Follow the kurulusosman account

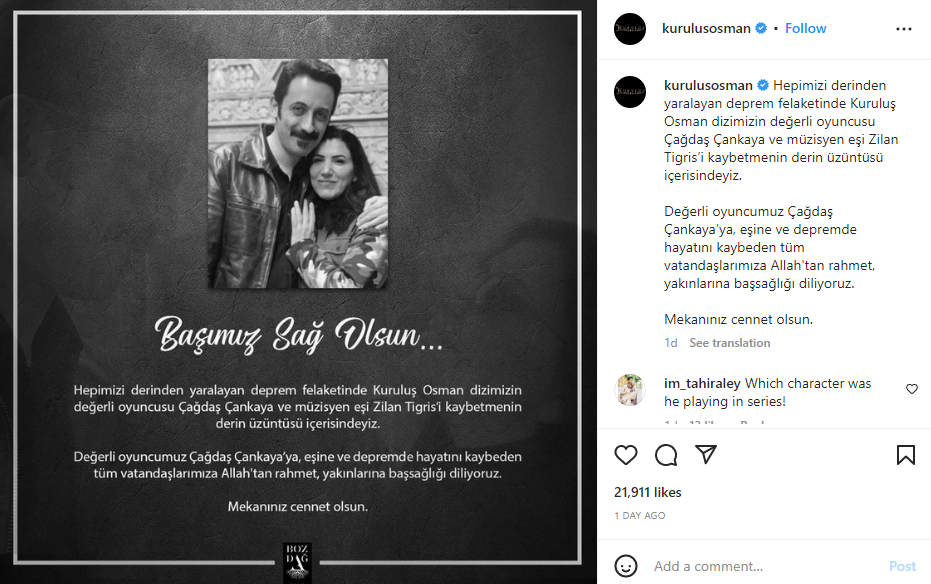805,28
